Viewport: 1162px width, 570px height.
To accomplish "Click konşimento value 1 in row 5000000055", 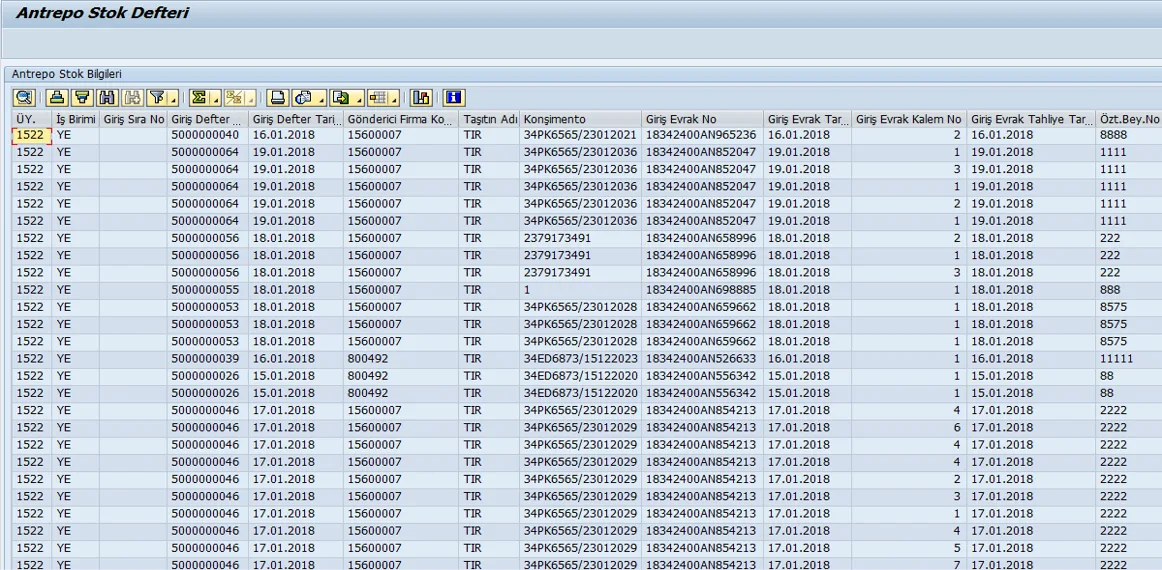I will [580, 290].
